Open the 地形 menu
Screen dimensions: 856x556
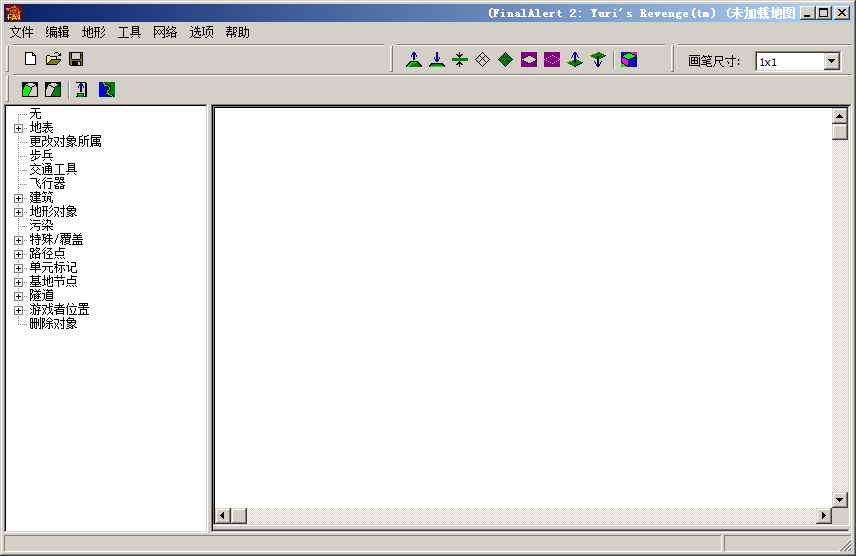93,32
